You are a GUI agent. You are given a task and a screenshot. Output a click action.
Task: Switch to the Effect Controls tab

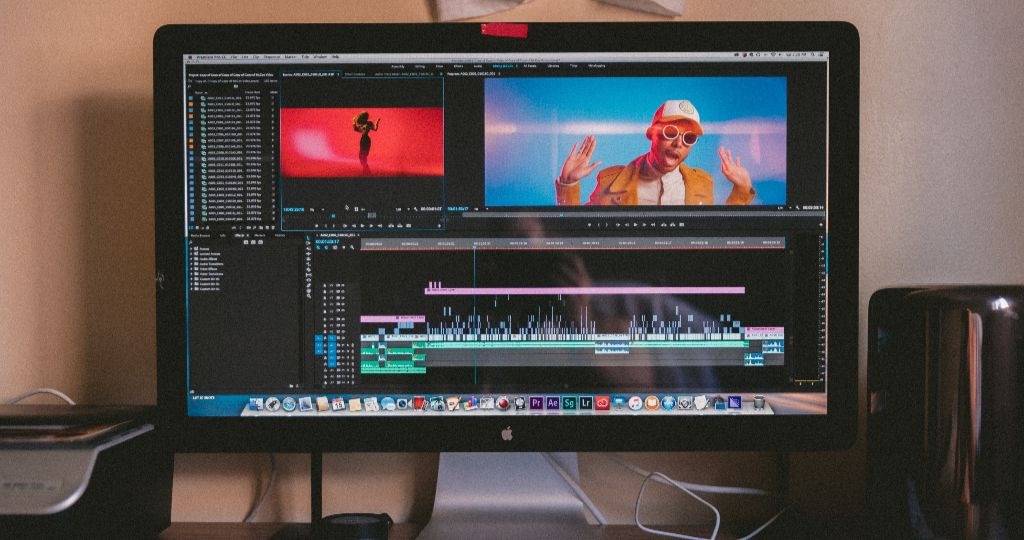[x=355, y=74]
